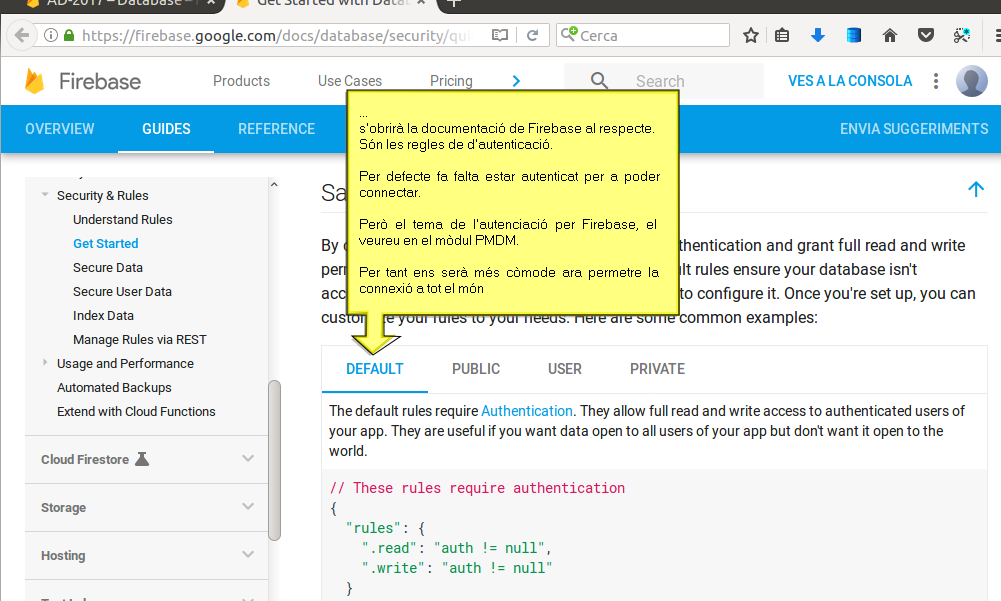The image size is (1001, 601).
Task: Click ENVIA SUGGERIMENTS button
Action: pos(914,129)
